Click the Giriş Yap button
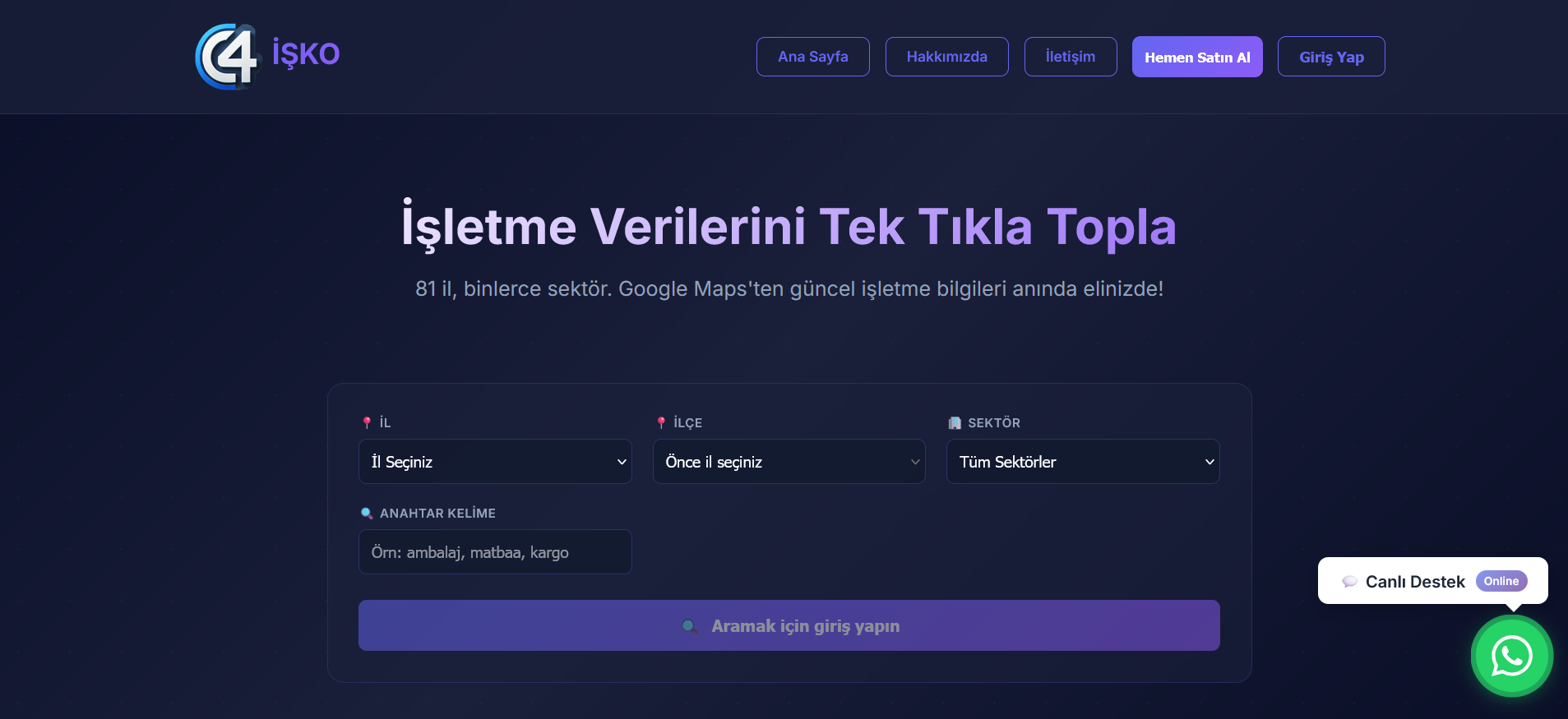The image size is (1568, 719). coord(1330,57)
